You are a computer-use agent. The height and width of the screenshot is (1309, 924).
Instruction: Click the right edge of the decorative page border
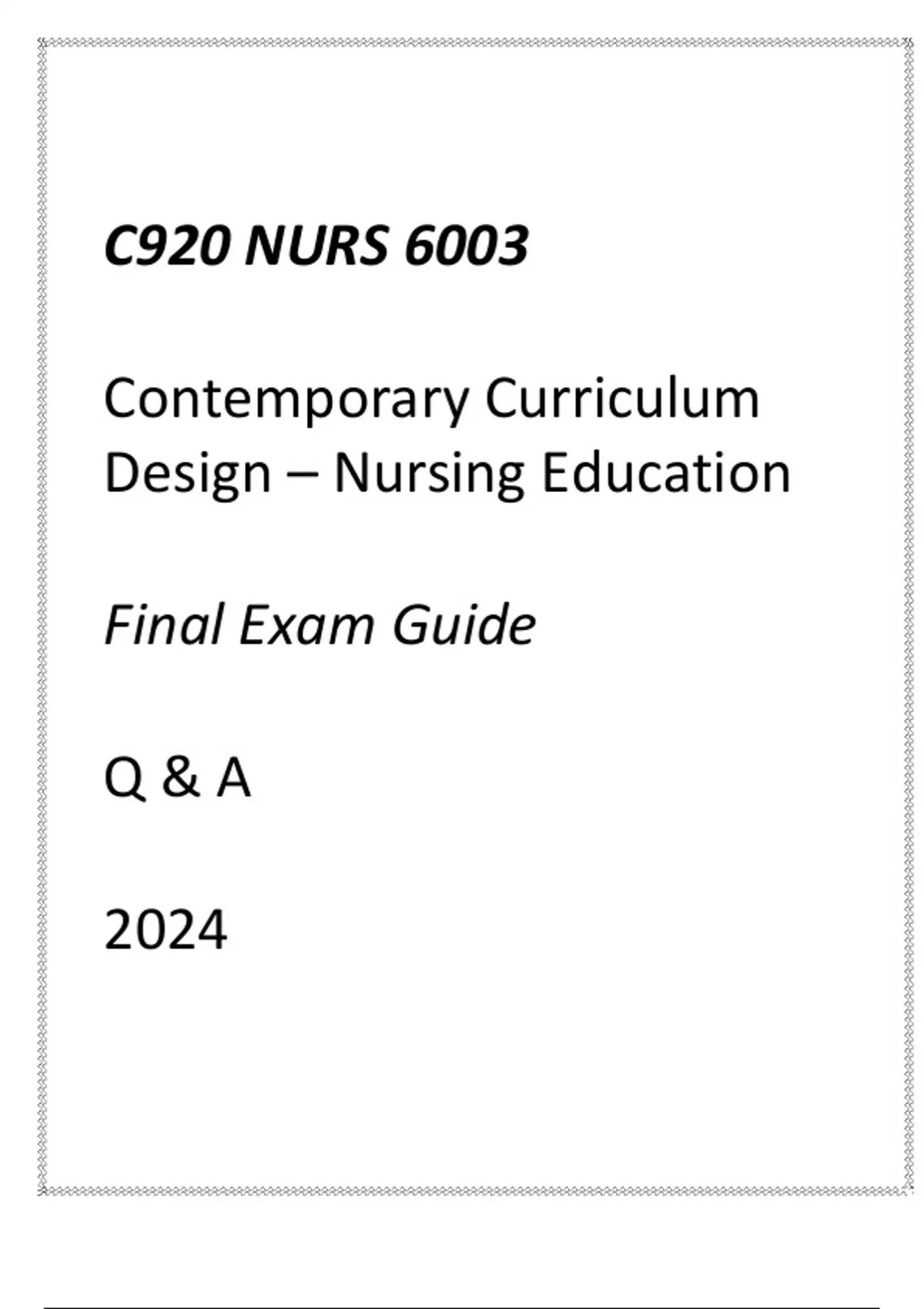906,616
